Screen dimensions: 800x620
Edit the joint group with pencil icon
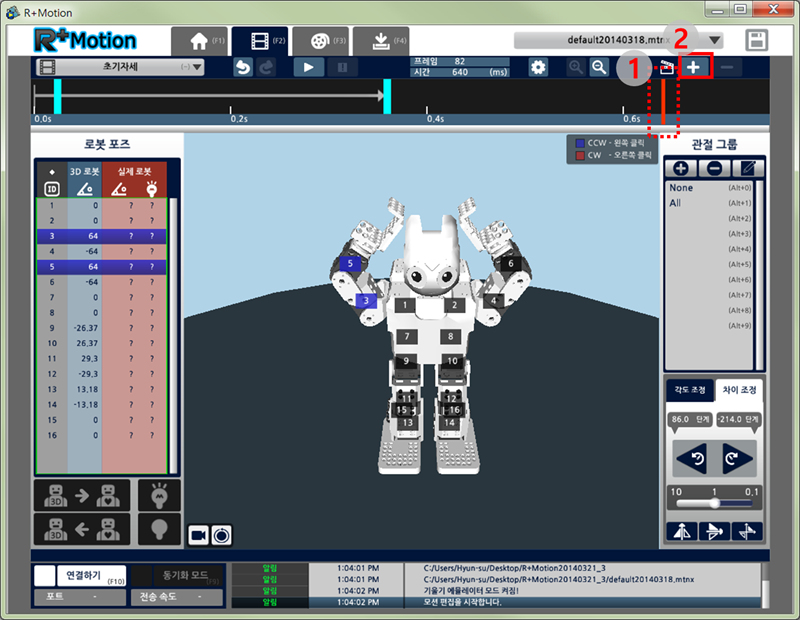(748, 168)
